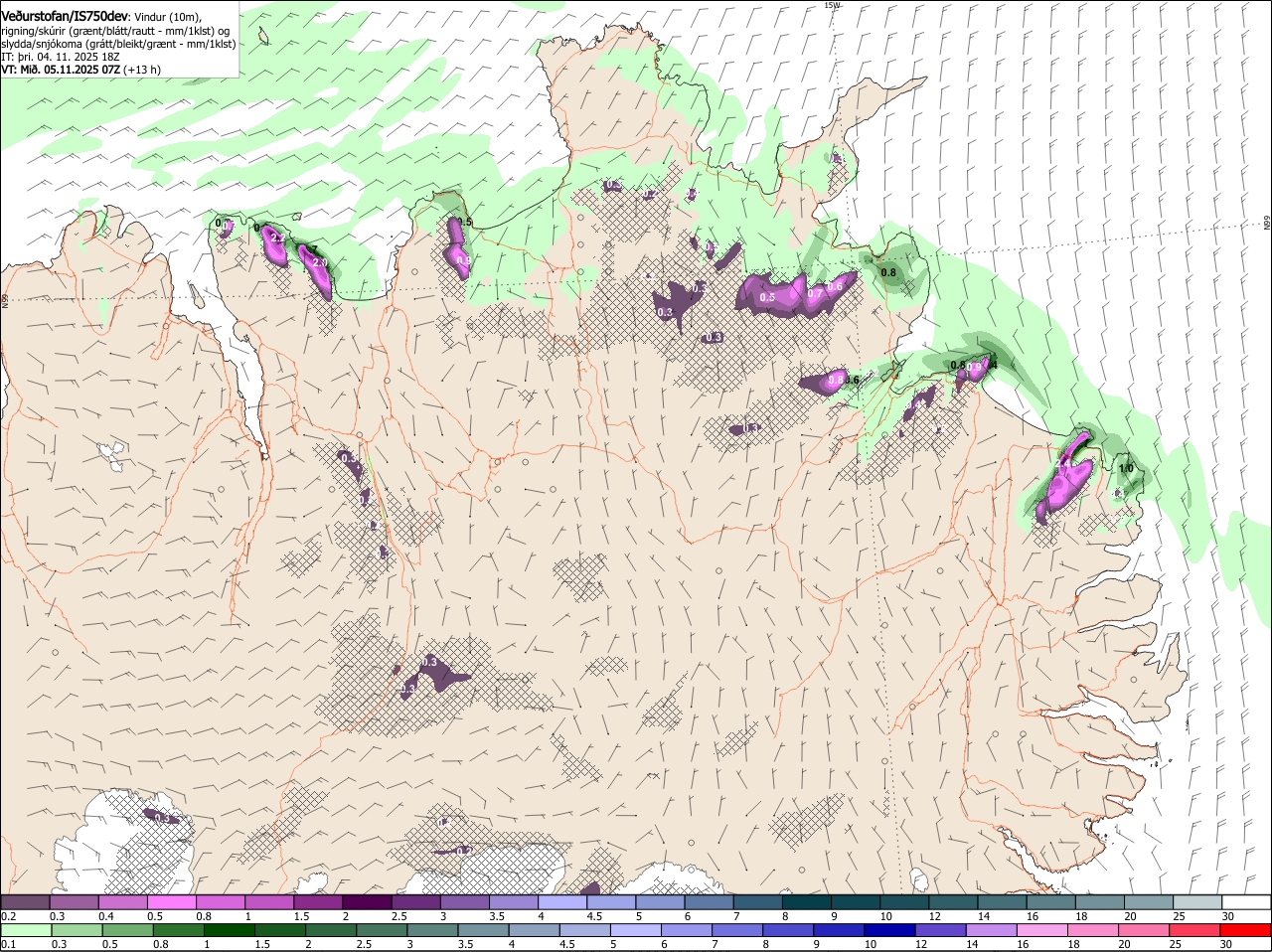This screenshot has width=1272, height=952.
Task: Pick the darkest purple 2 swatch in snow legend
Action: [367, 901]
